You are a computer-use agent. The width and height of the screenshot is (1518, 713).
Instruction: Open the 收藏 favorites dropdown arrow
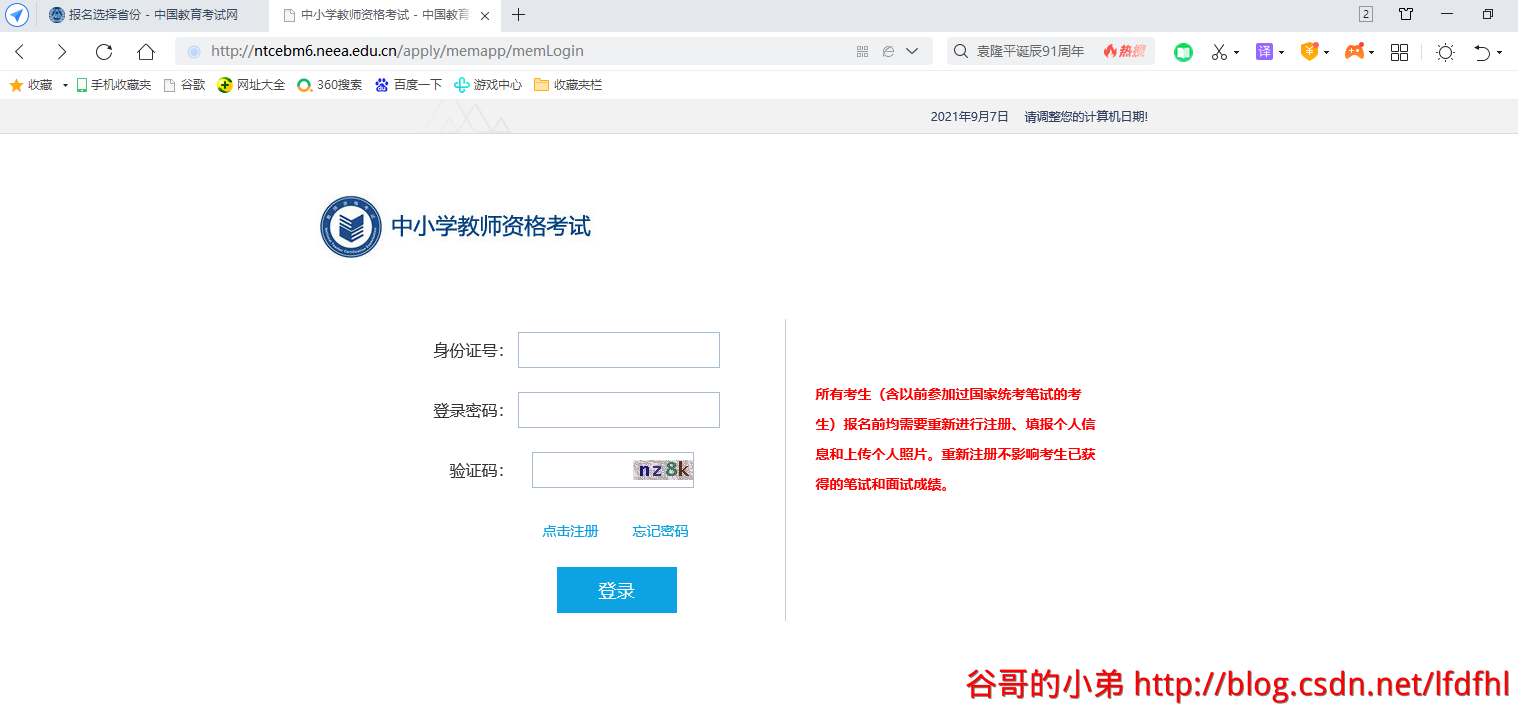[64, 85]
